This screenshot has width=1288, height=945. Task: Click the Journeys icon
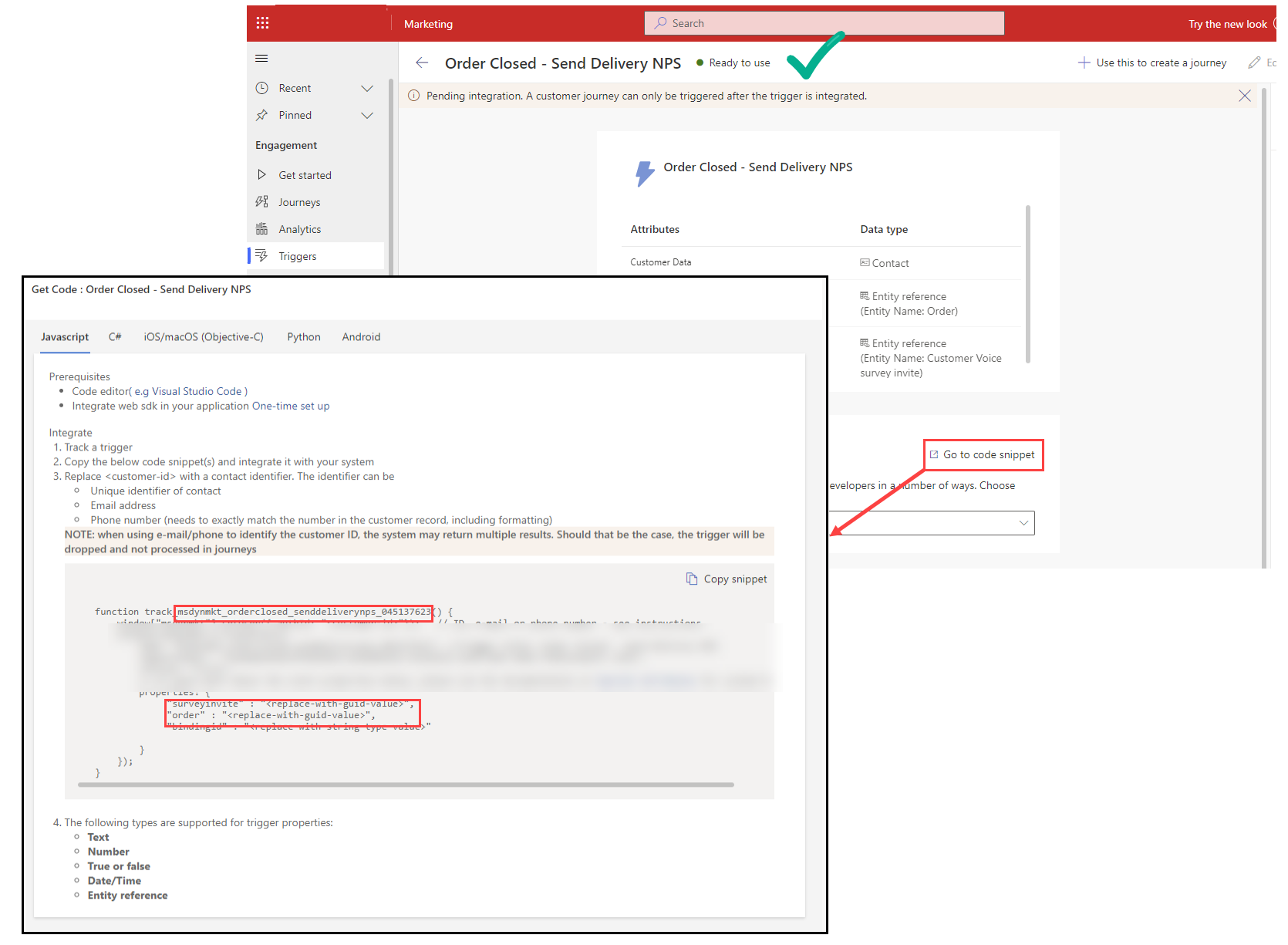(262, 201)
